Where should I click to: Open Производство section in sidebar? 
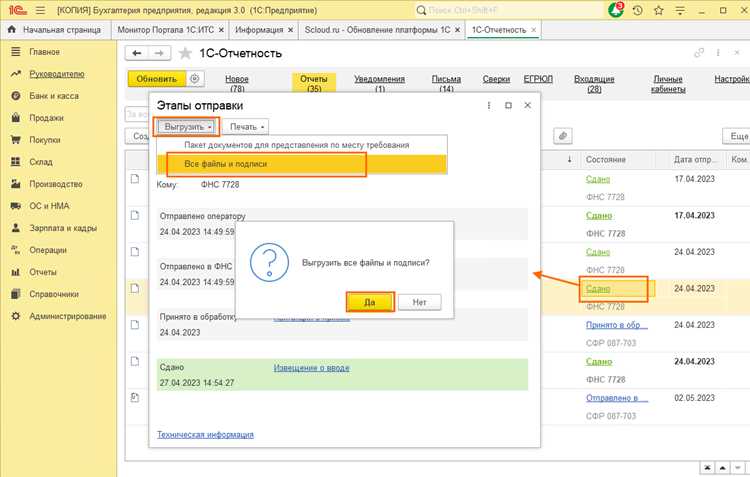55,184
